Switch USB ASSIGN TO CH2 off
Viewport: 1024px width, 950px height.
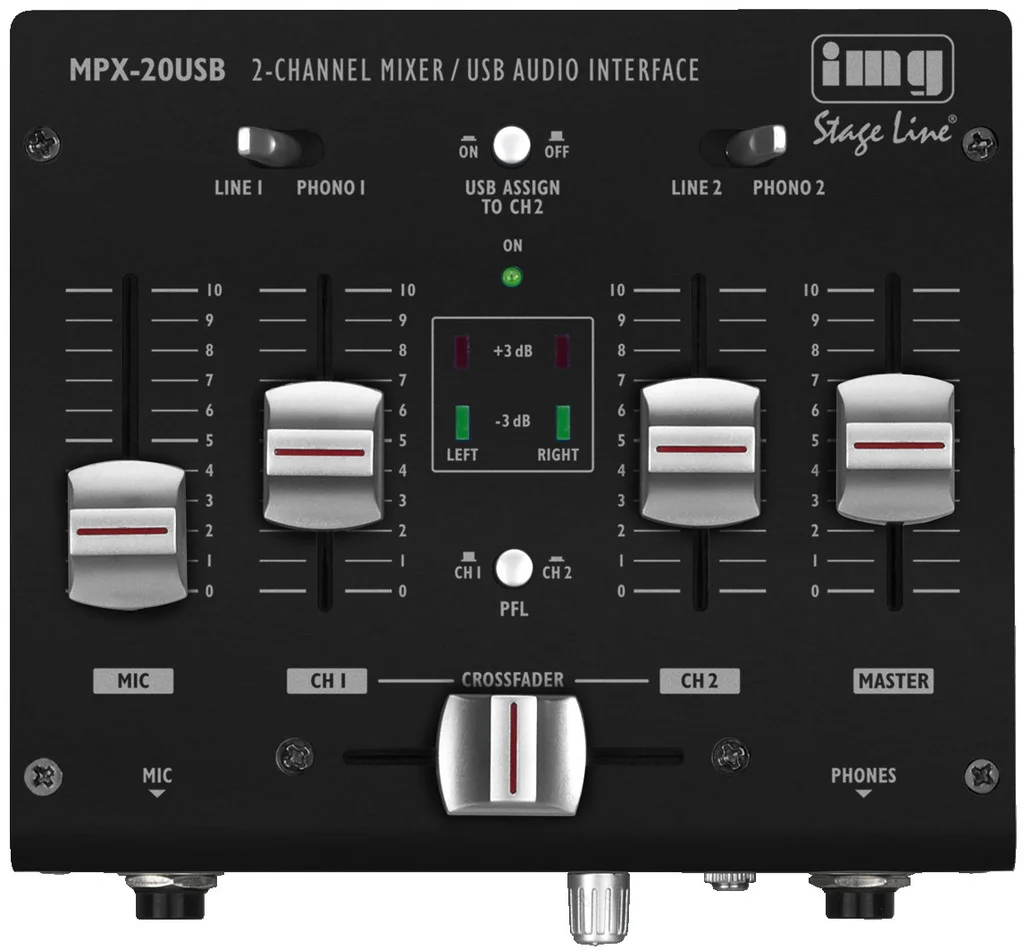pyautogui.click(x=512, y=146)
